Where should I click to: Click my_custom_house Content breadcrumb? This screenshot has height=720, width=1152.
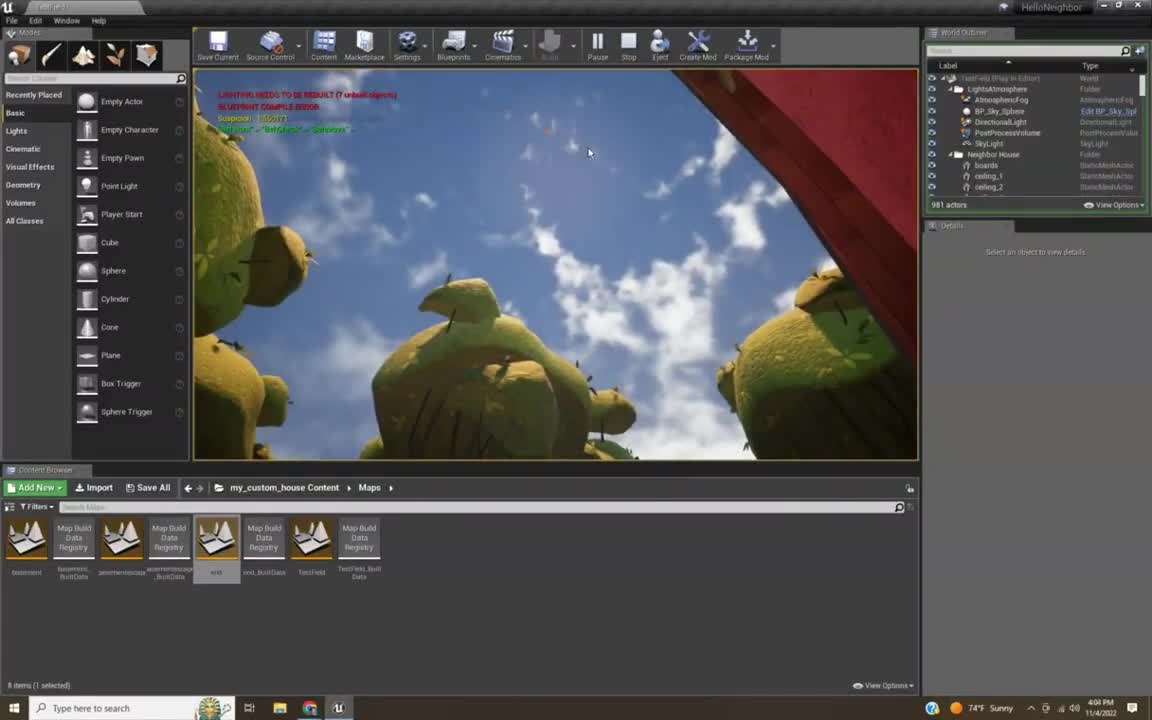(x=284, y=488)
